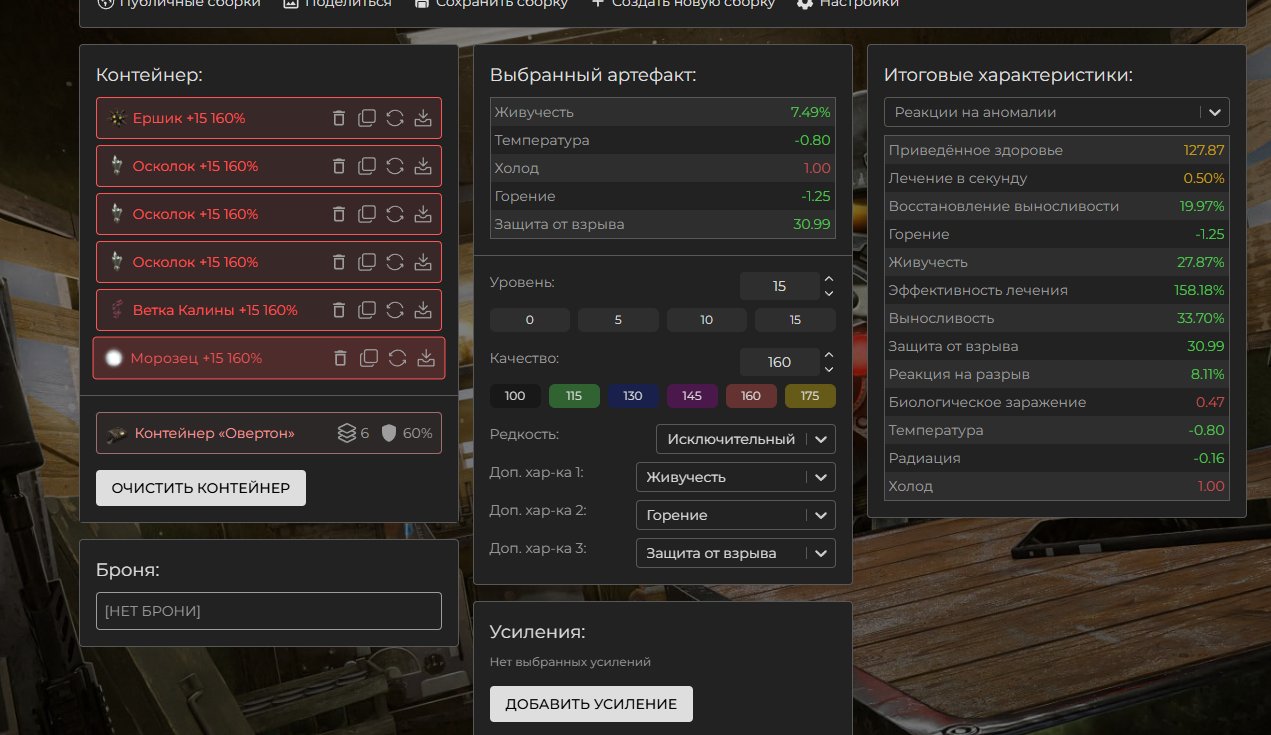Click the Ершик artifact thumbnail icon
This screenshot has height=735, width=1271.
click(117, 118)
